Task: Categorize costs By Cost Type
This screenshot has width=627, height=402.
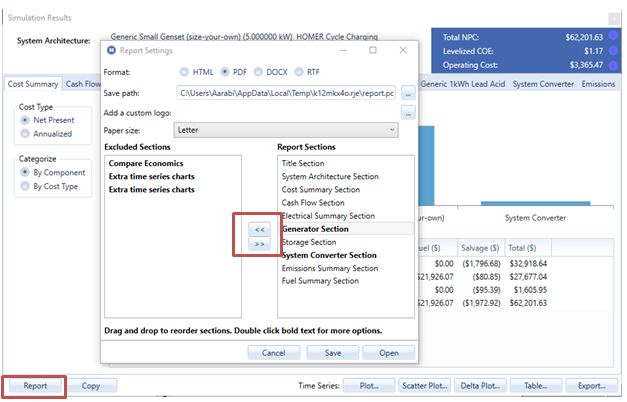Action: [26, 186]
